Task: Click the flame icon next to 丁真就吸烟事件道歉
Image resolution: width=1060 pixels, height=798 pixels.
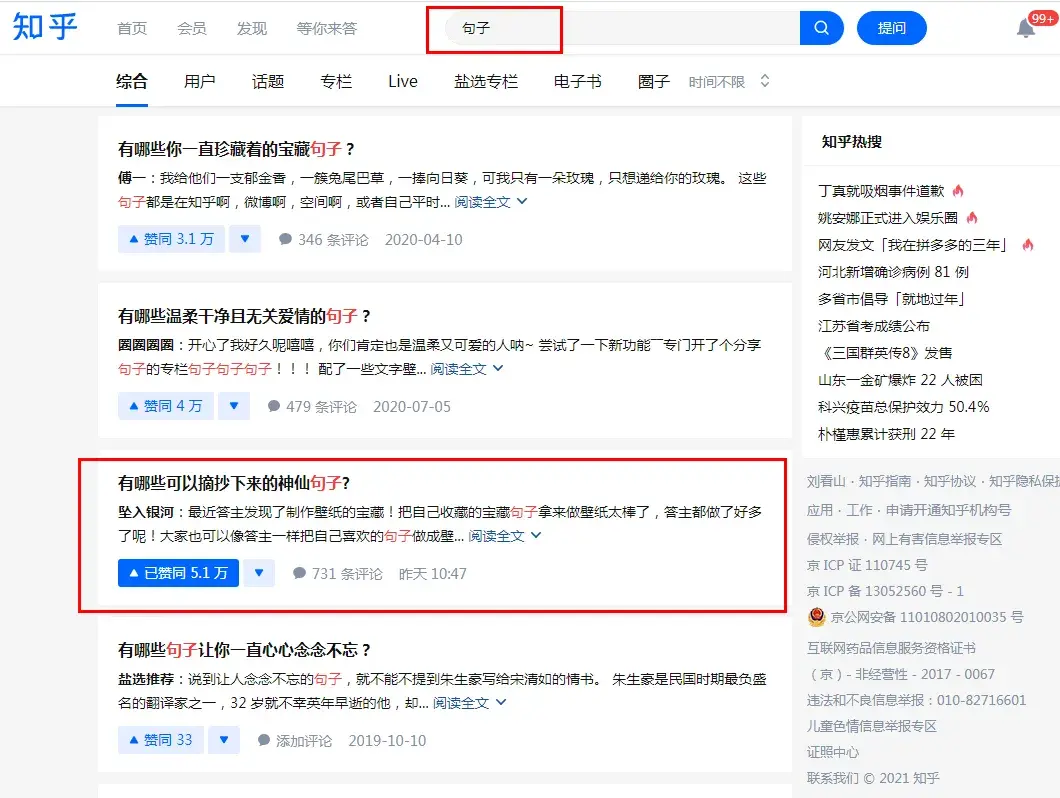Action: [958, 191]
